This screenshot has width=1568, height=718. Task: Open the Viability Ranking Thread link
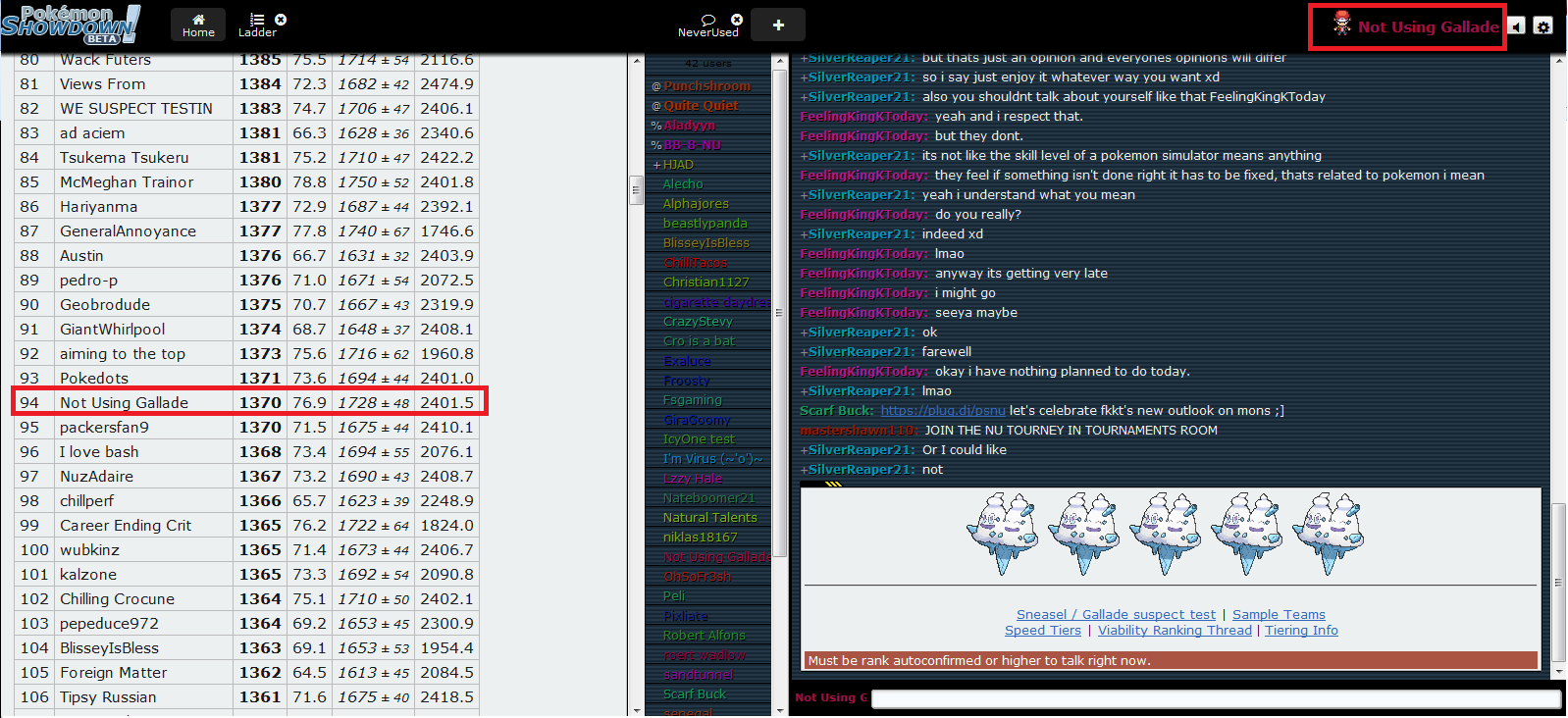click(x=1175, y=631)
